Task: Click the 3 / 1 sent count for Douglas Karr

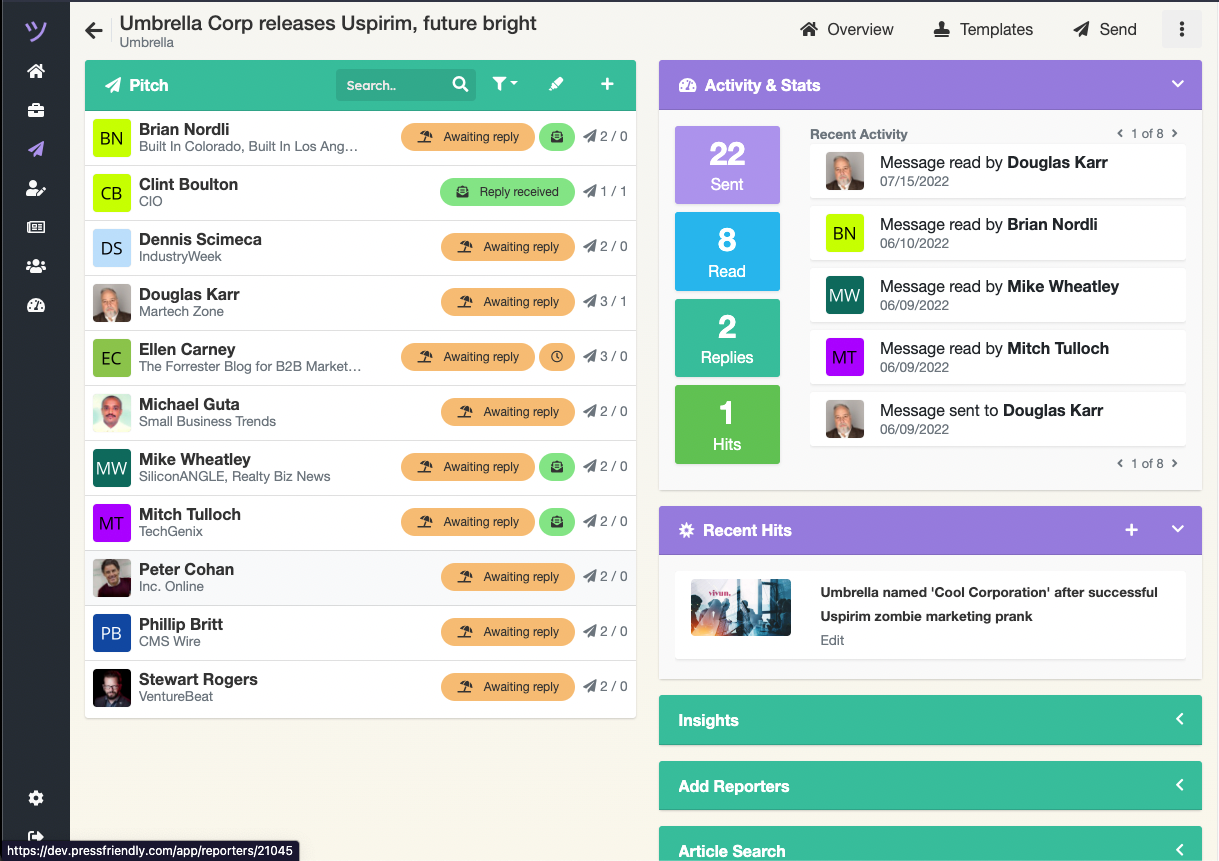Action: [x=606, y=302]
